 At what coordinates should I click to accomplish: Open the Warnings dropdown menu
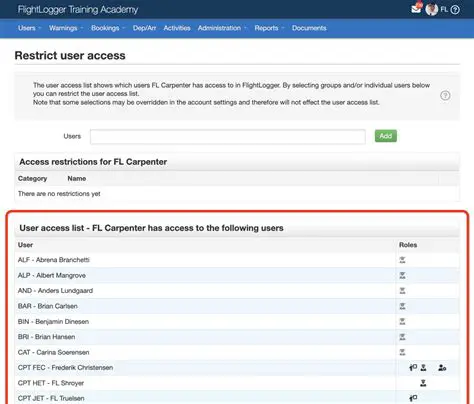(66, 28)
